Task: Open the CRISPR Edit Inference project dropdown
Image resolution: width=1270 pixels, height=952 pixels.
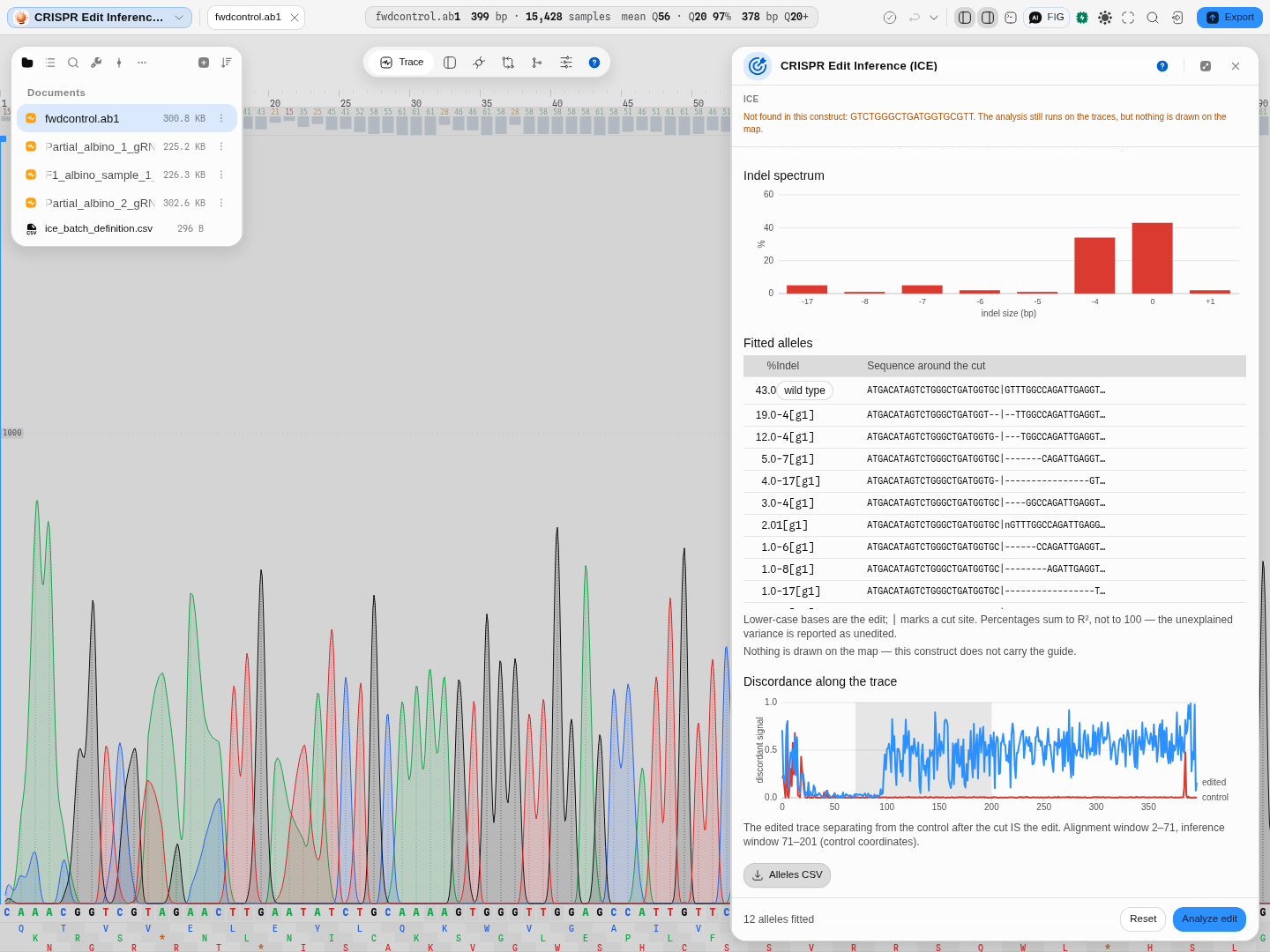Action: tap(100, 18)
